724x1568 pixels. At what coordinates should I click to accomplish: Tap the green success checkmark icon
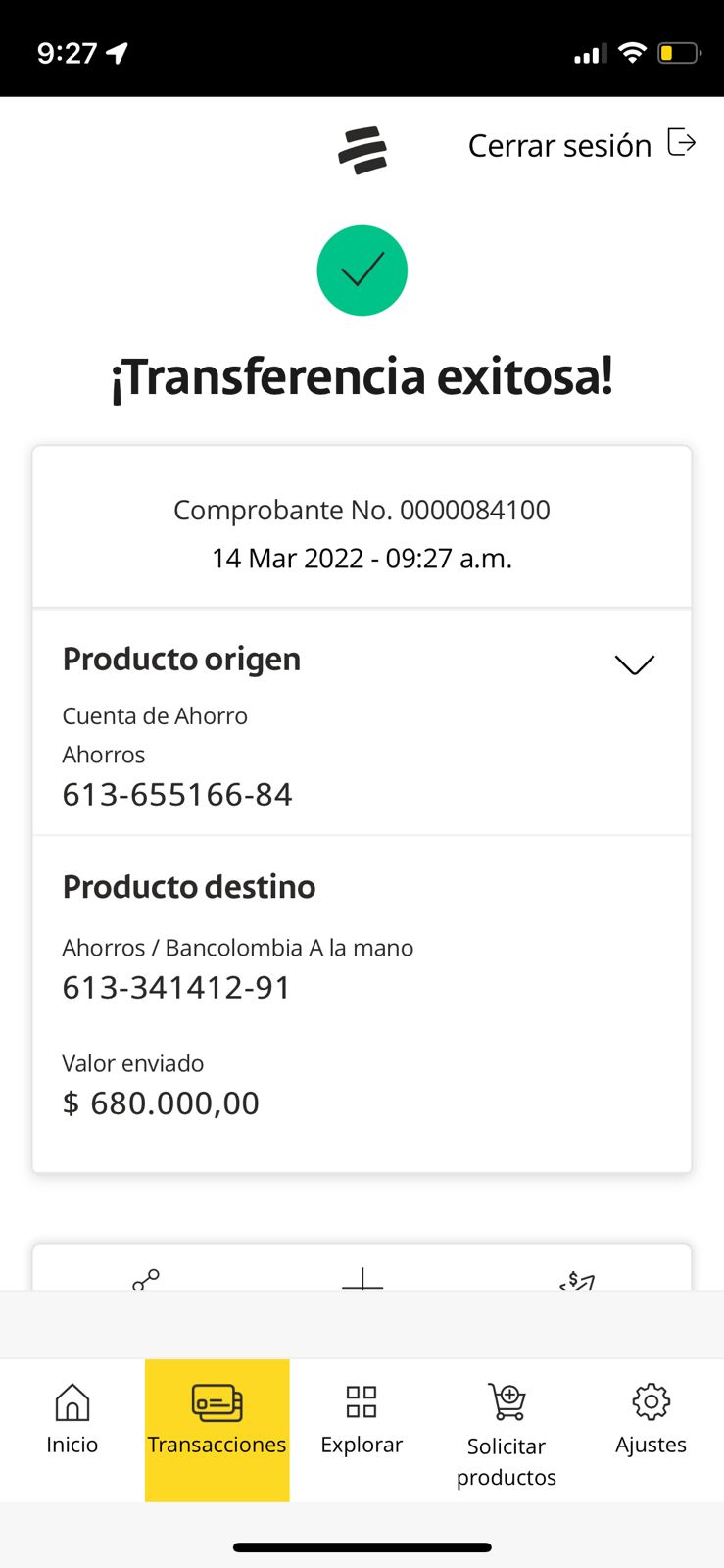pos(362,270)
